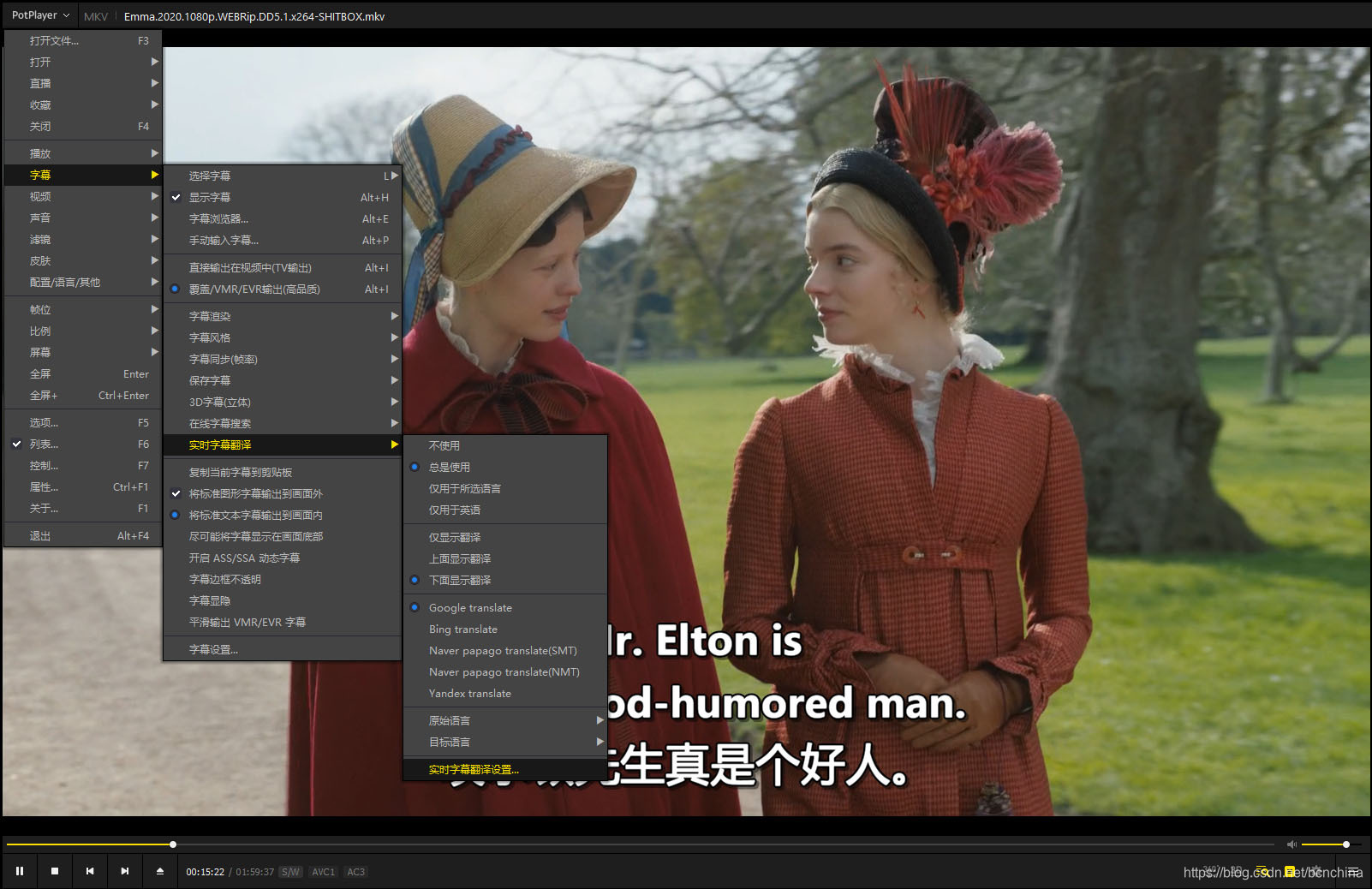Expand 声音 main menu item
The height and width of the screenshot is (889, 1372).
coord(83,218)
